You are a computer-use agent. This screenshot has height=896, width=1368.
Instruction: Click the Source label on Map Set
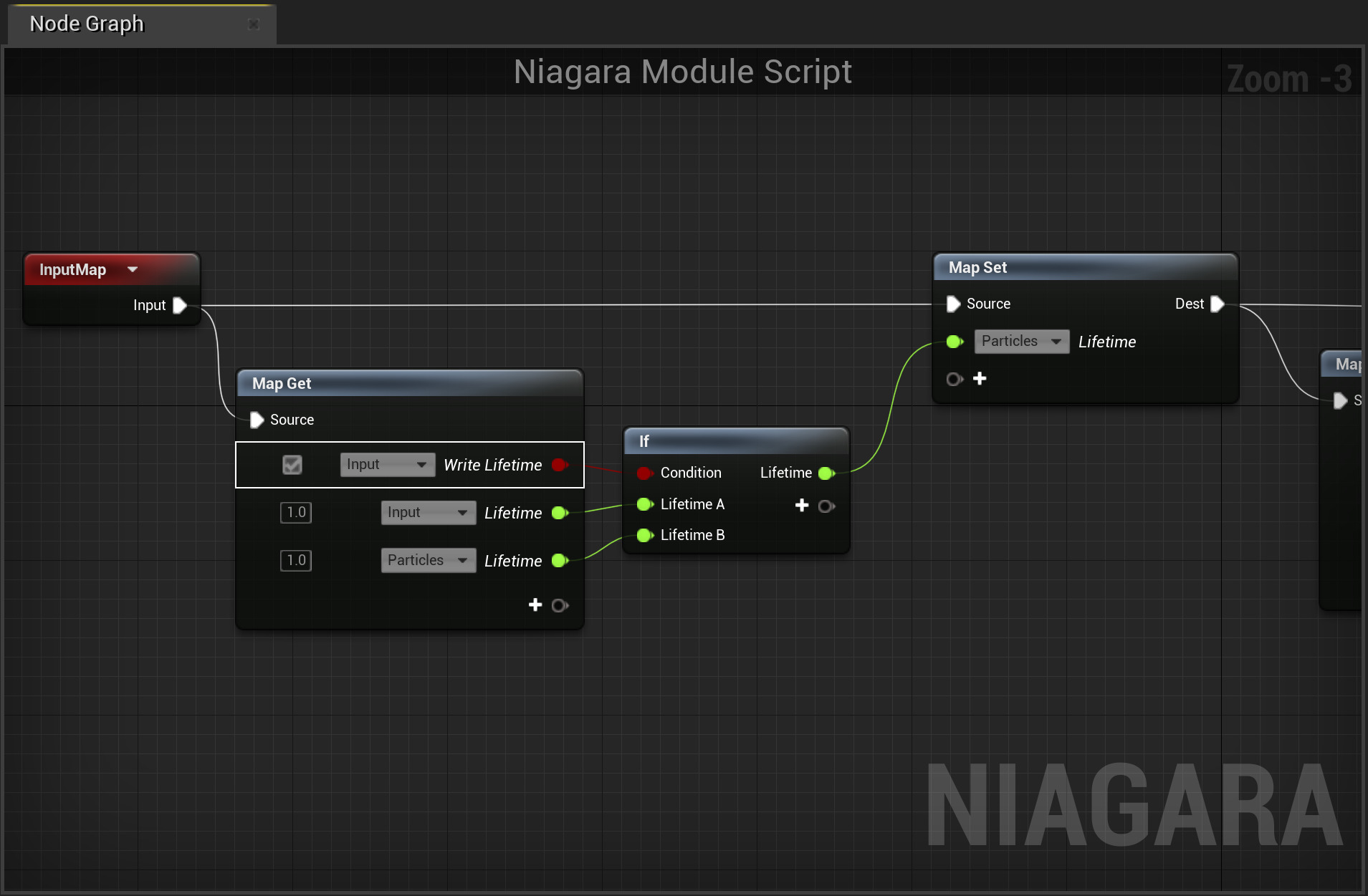pyautogui.click(x=988, y=304)
